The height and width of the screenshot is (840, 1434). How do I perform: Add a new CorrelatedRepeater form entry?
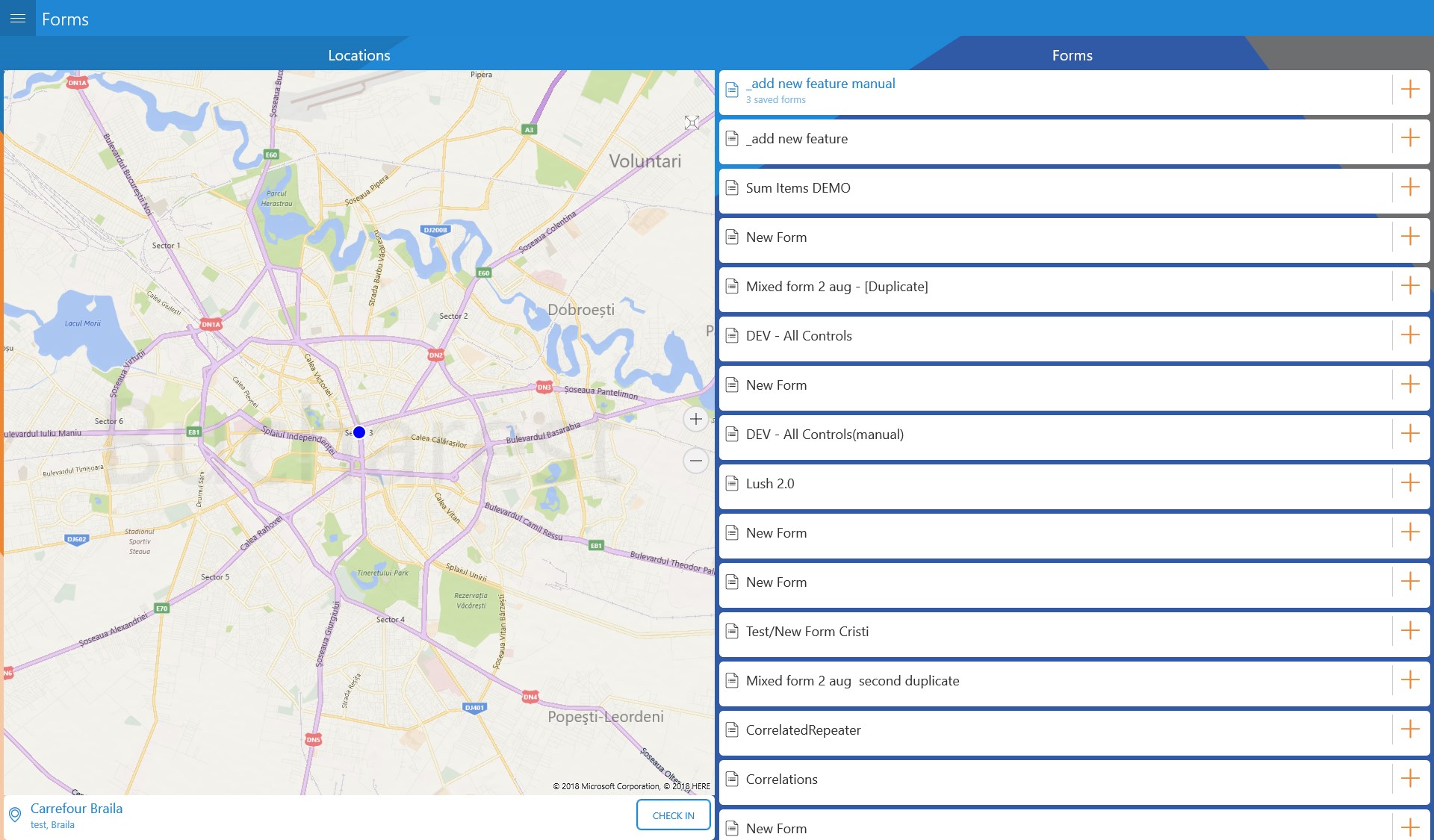(1409, 729)
